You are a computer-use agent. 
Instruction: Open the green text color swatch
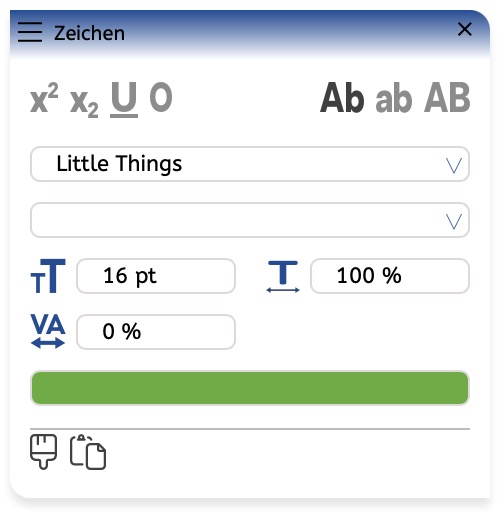[x=250, y=388]
